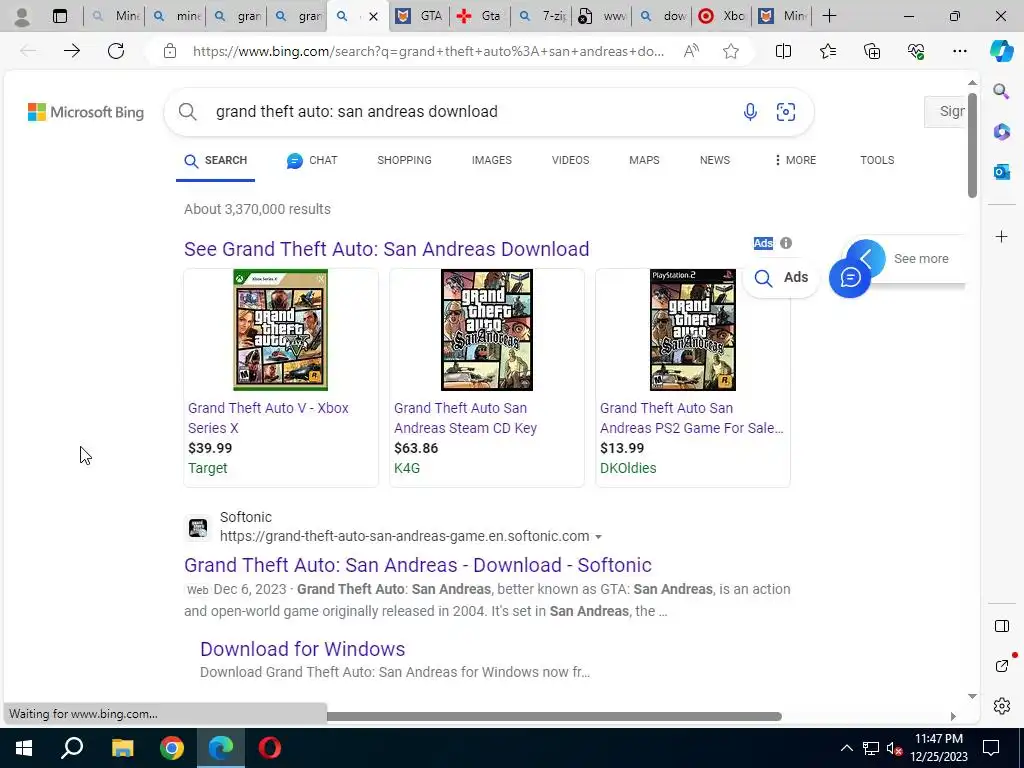Open Softonic San Andreas Download result
1024x768 pixels.
point(418,565)
